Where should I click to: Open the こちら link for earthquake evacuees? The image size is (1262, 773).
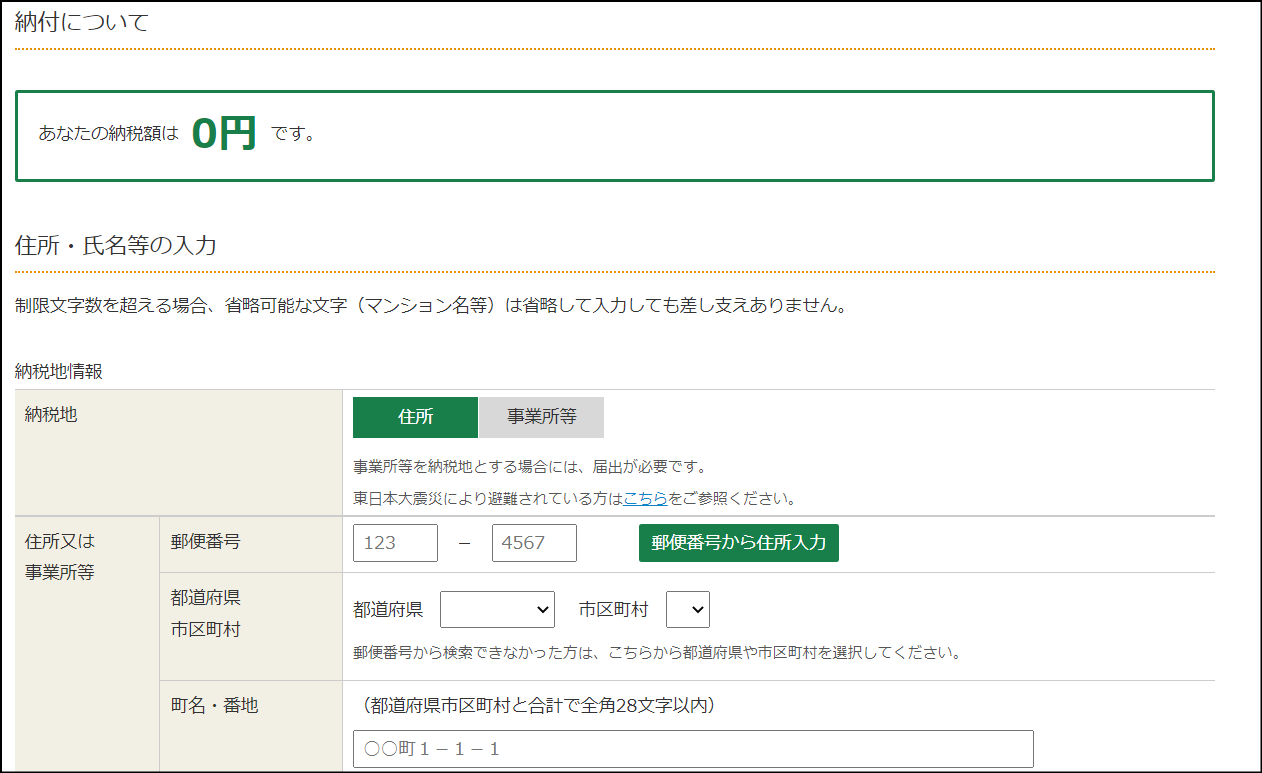point(645,498)
